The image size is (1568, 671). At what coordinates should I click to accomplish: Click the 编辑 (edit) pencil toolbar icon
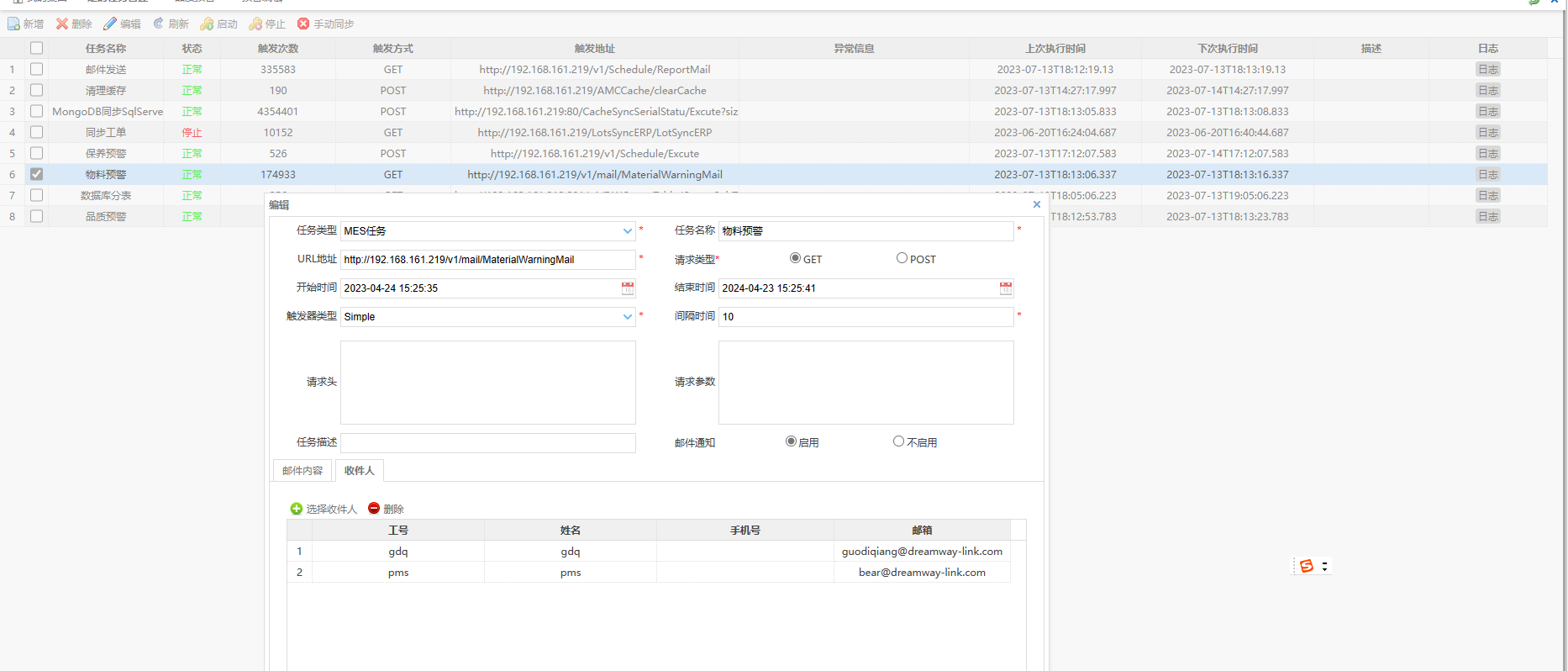(x=110, y=24)
